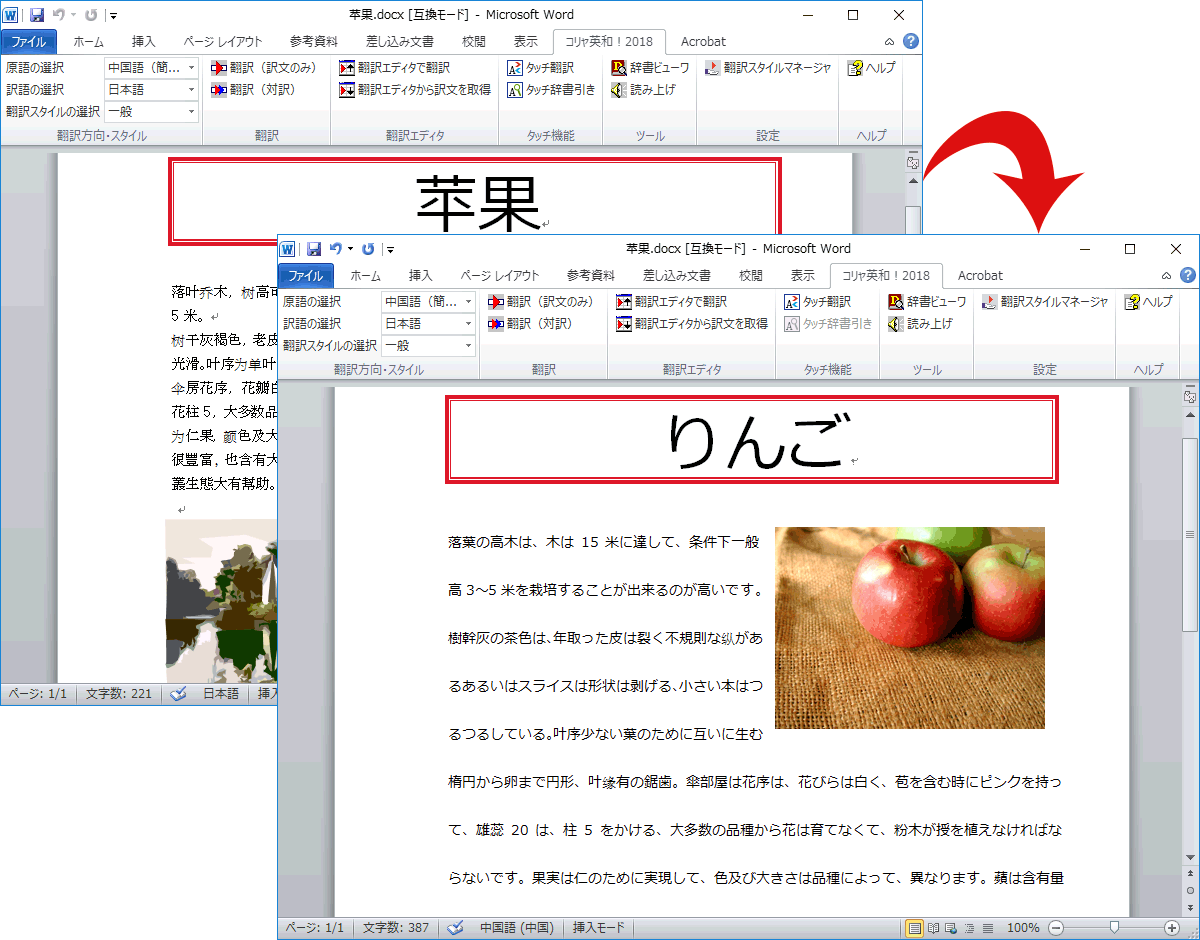Click 翻訳（対訳） icon in front window

[x=496, y=324]
